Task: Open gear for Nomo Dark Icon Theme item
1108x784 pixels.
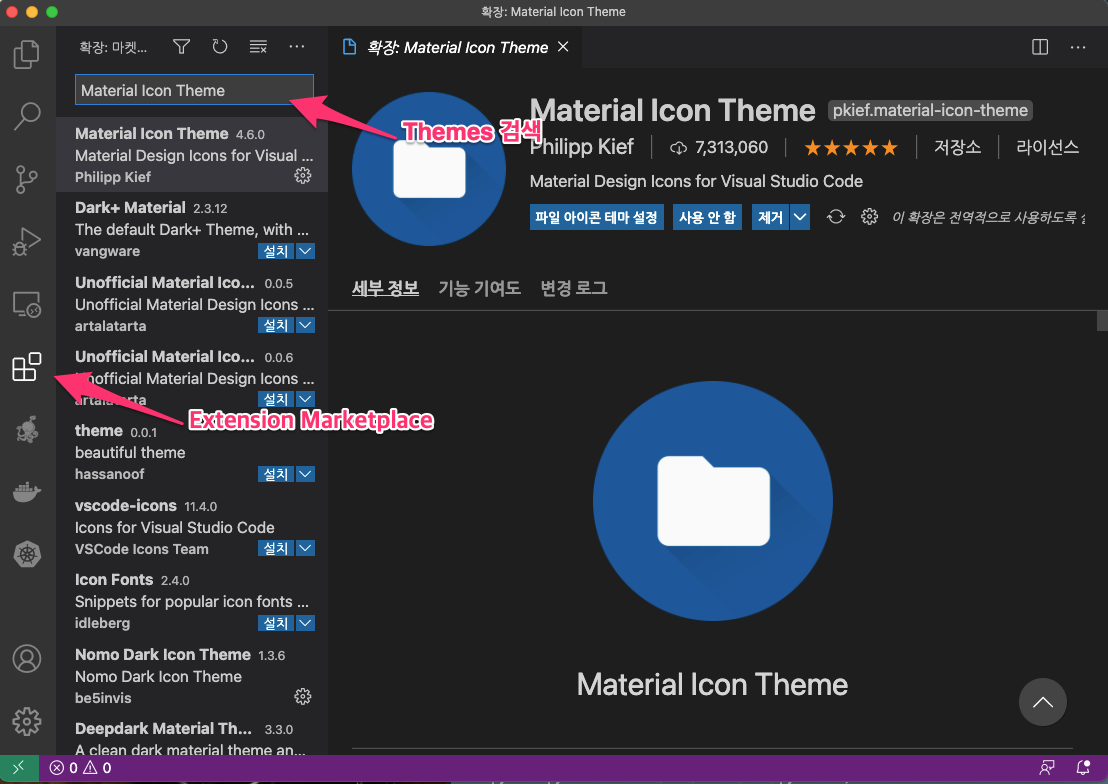Action: [x=302, y=696]
